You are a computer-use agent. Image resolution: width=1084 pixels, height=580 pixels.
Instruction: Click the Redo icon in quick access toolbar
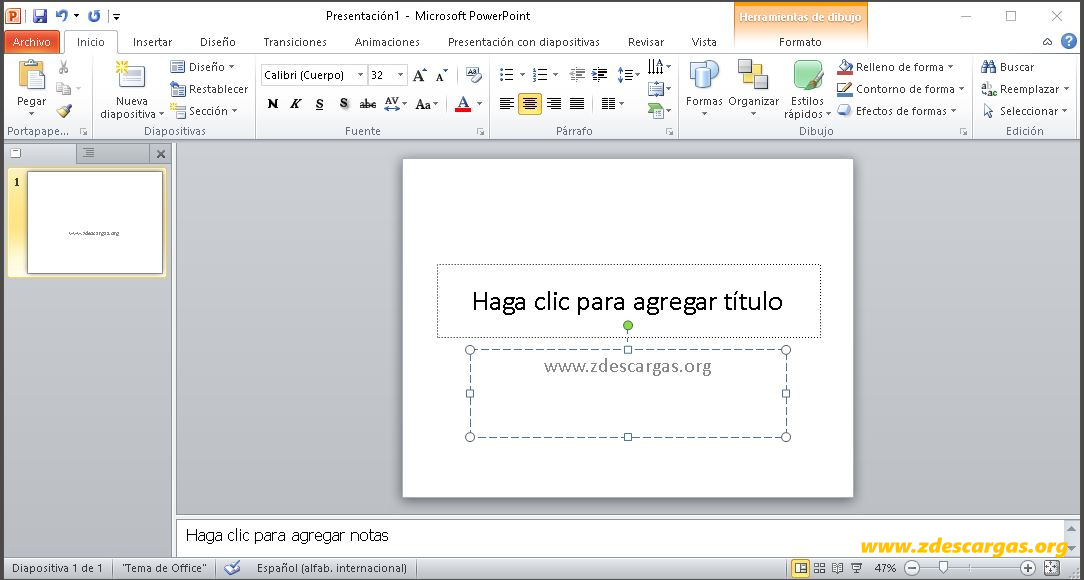(x=94, y=15)
